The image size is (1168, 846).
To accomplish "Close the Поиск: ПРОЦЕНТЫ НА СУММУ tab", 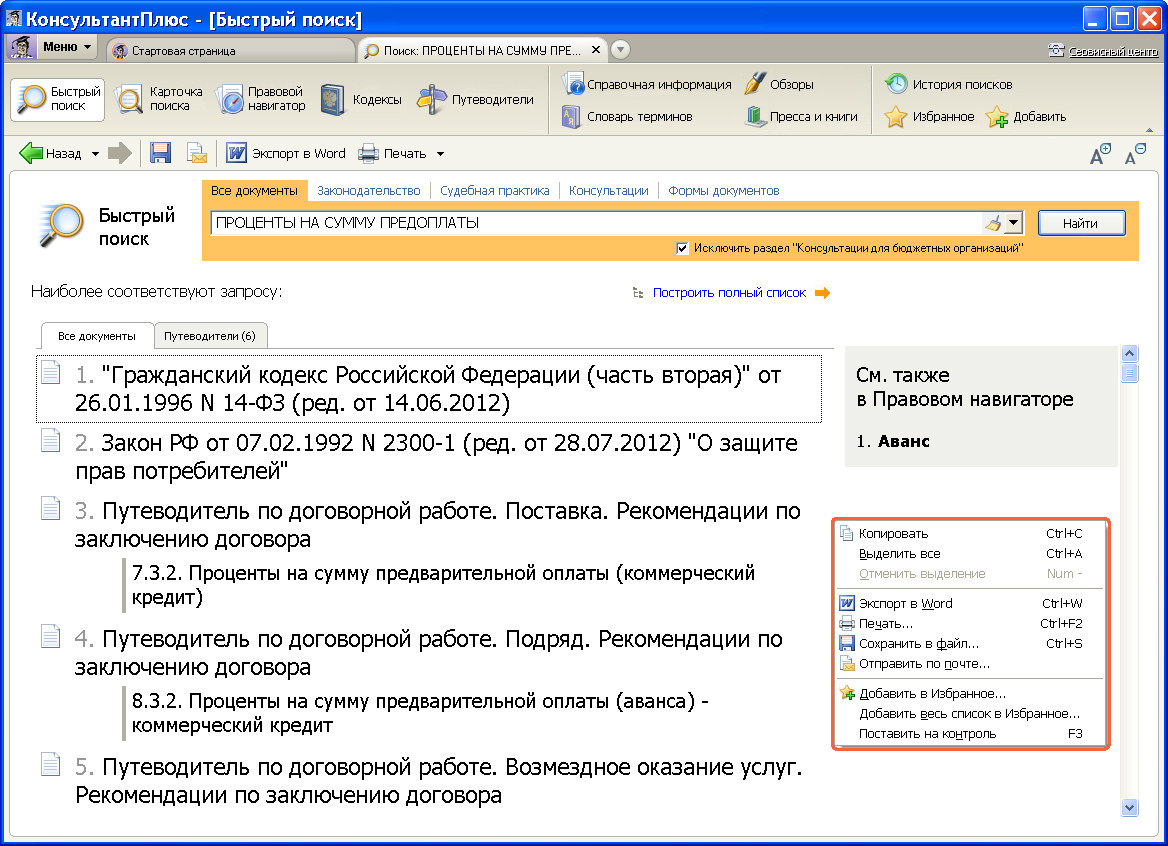I will (x=596, y=50).
